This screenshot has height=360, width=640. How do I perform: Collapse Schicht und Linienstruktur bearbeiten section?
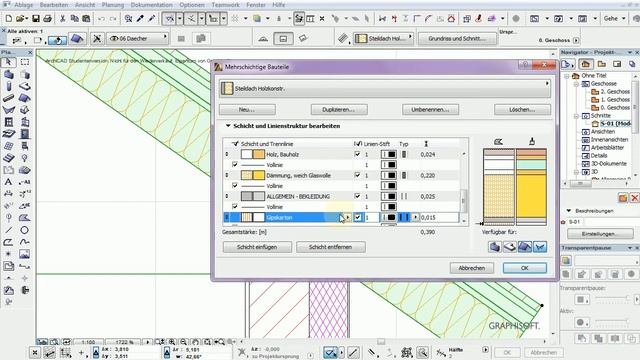point(228,126)
